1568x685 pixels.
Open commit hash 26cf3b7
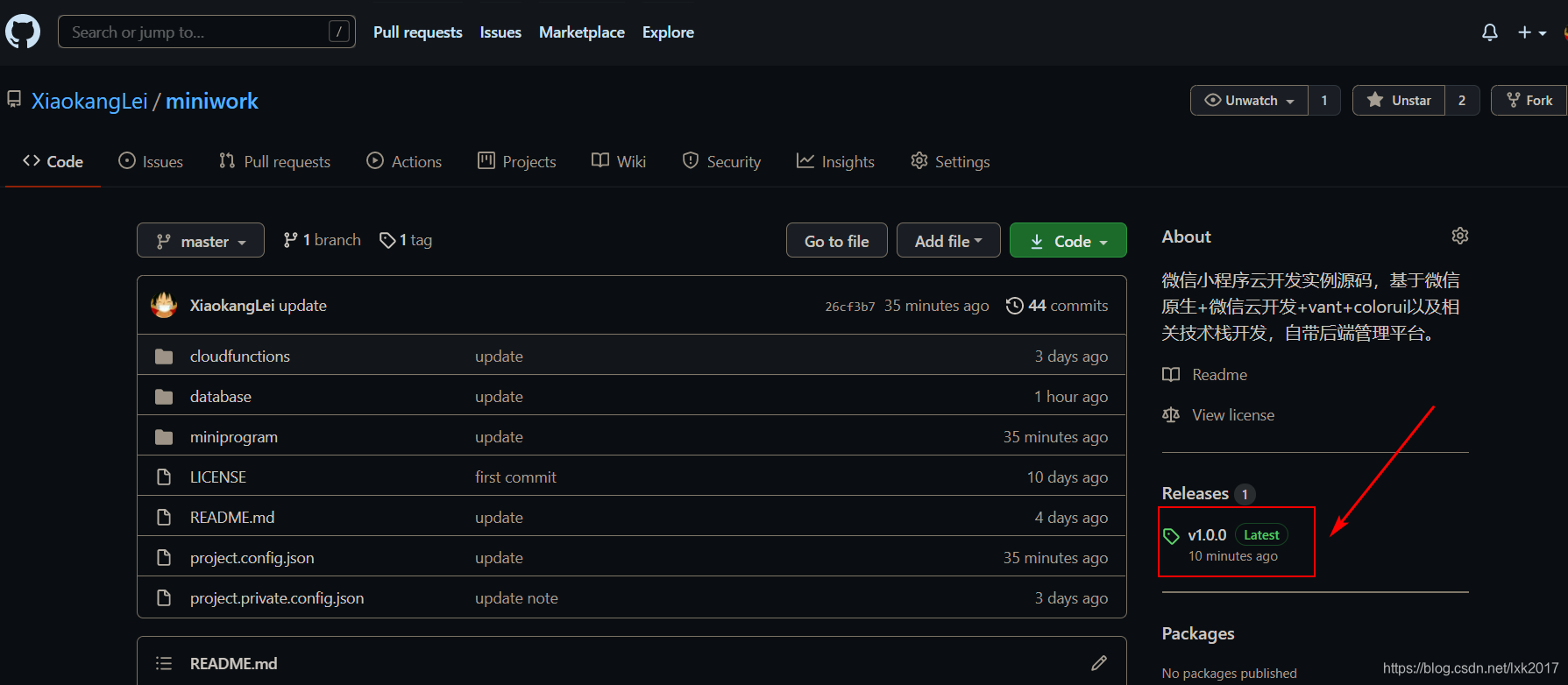849,307
